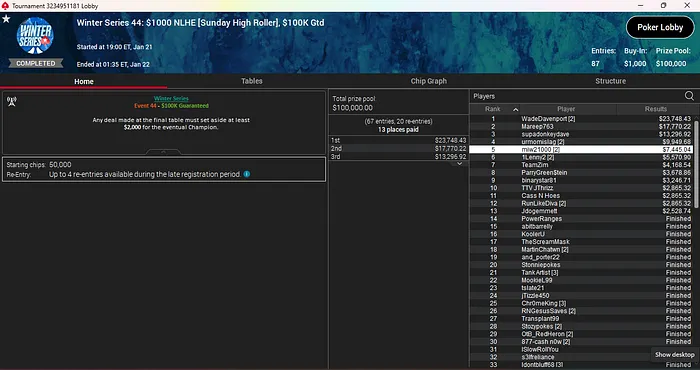Click Show desktop button
Screen dimensions: 700x370
pyautogui.click(x=675, y=355)
